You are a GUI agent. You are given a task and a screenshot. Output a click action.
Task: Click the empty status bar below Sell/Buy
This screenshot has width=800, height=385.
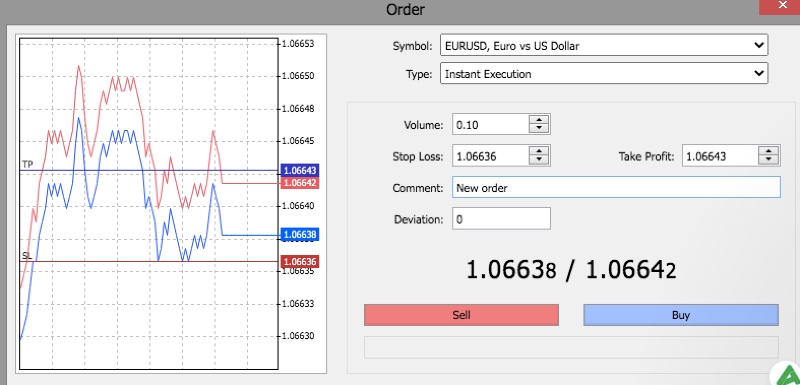[x=571, y=347]
